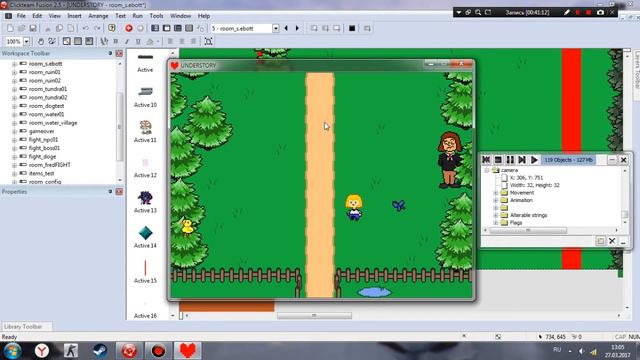
Task: Expand the room_s.ebott tree node
Action: click(x=14, y=64)
